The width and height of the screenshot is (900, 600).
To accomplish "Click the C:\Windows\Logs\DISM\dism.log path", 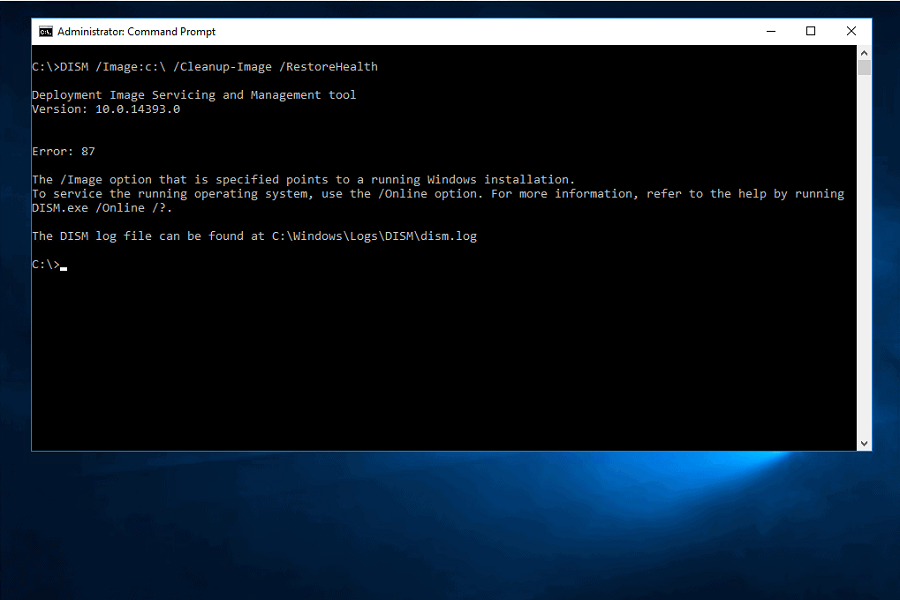I will 374,236.
